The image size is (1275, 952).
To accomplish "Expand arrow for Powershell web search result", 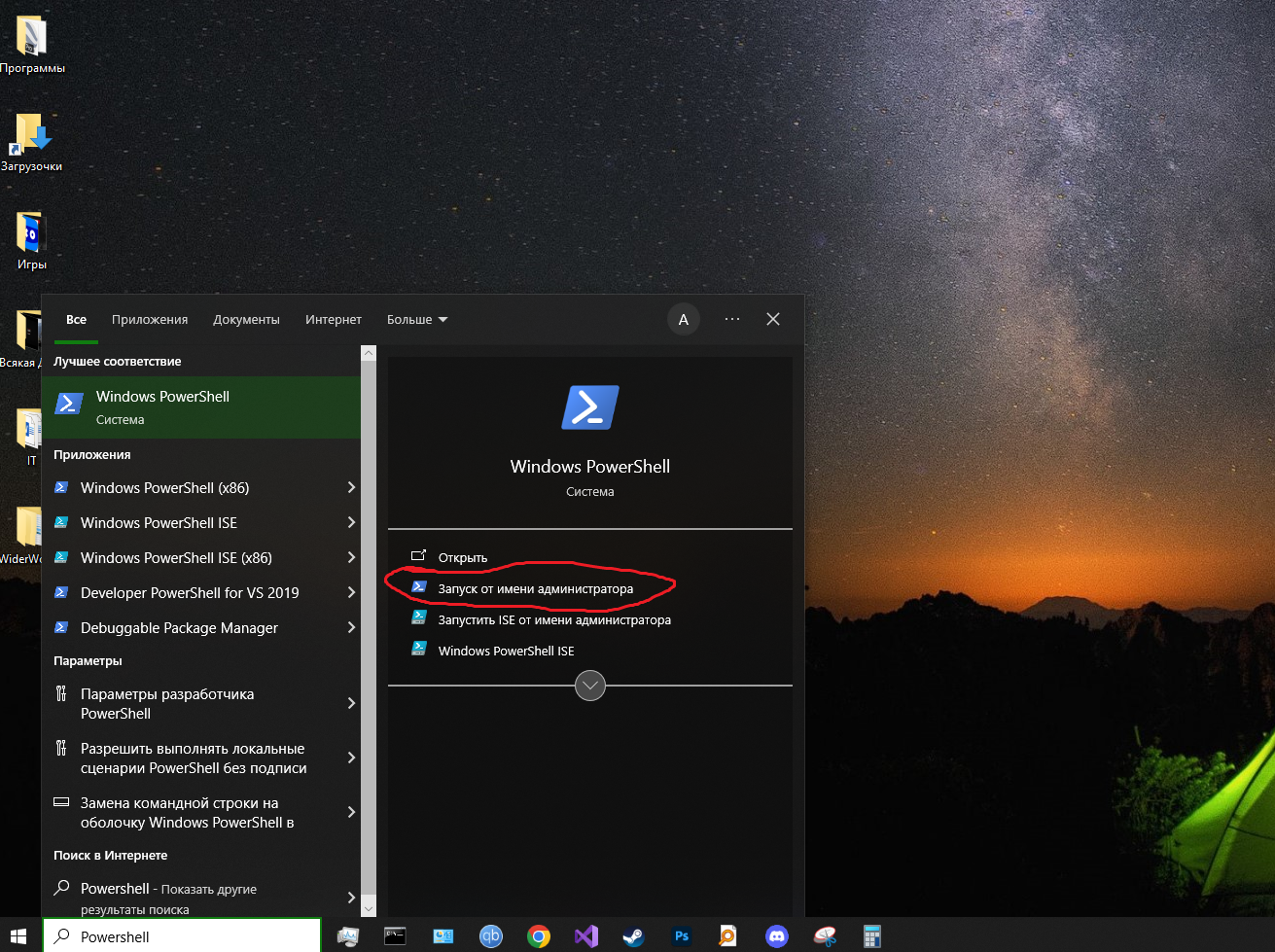I will coord(351,898).
